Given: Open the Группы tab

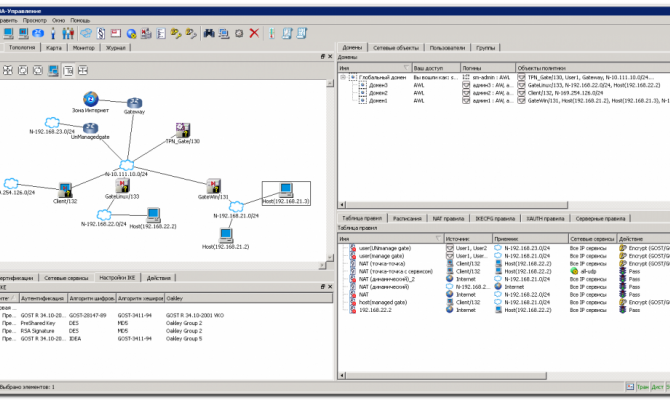Looking at the screenshot, I should click(x=485, y=48).
